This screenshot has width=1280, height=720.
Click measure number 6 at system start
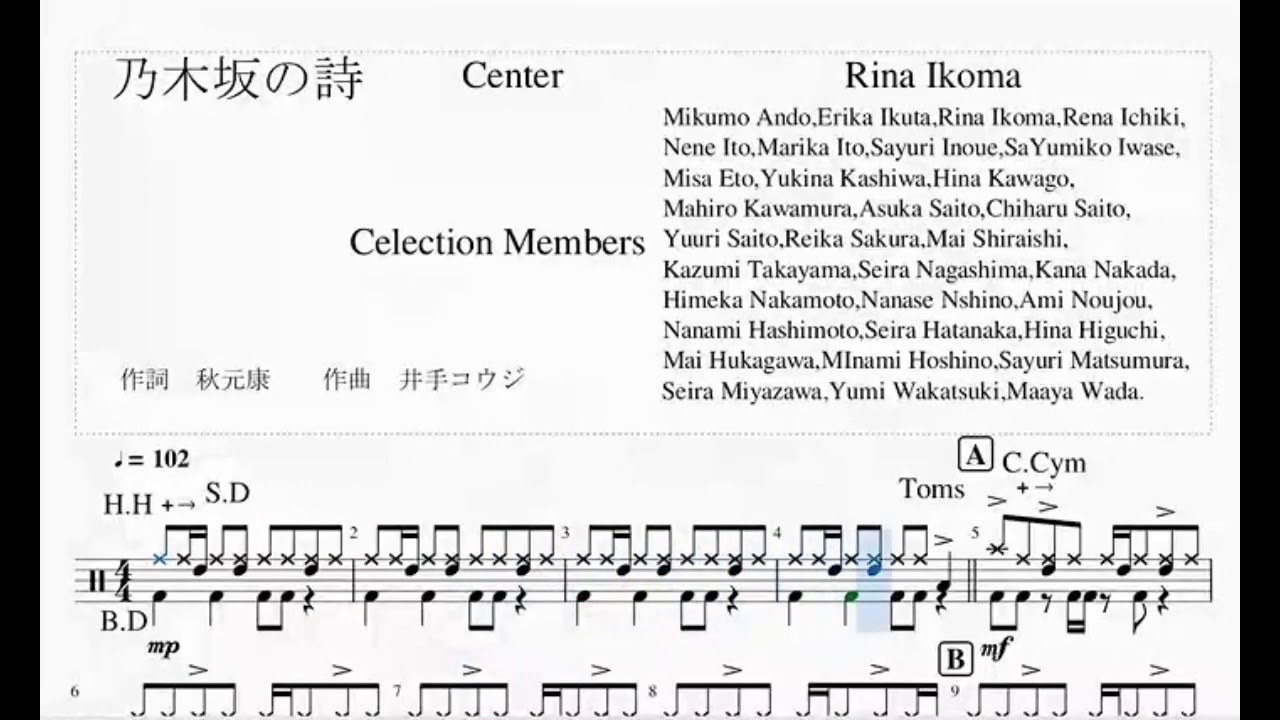coord(76,691)
